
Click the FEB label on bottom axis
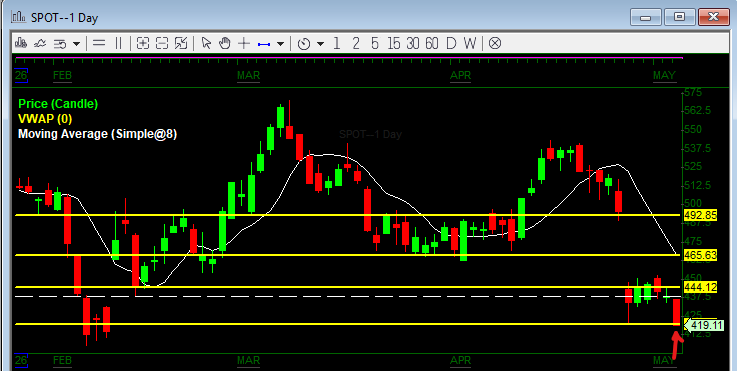63,361
